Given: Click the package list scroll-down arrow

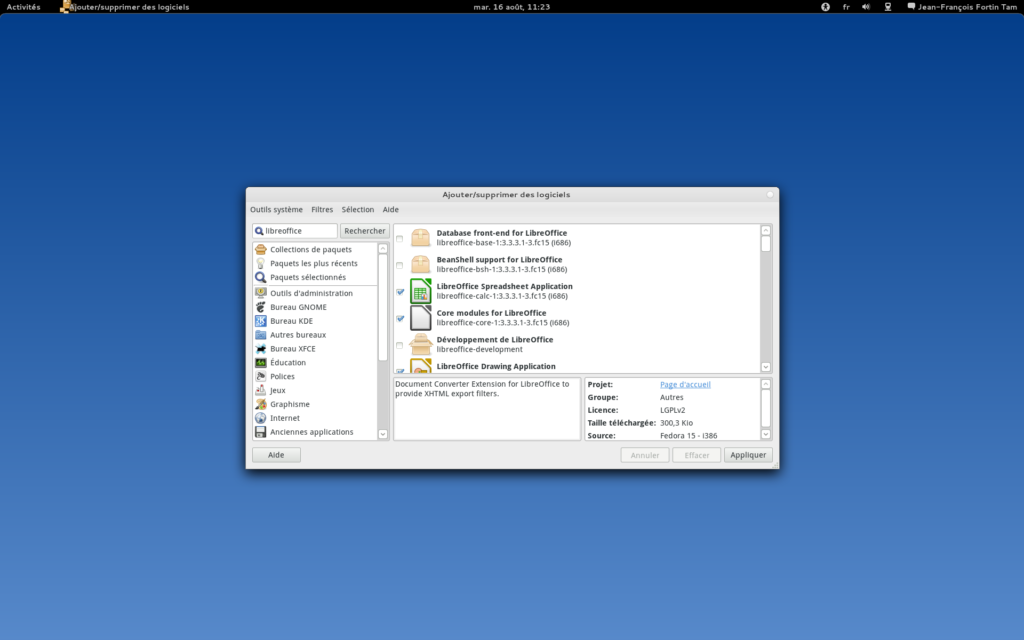Looking at the screenshot, I should tap(765, 367).
